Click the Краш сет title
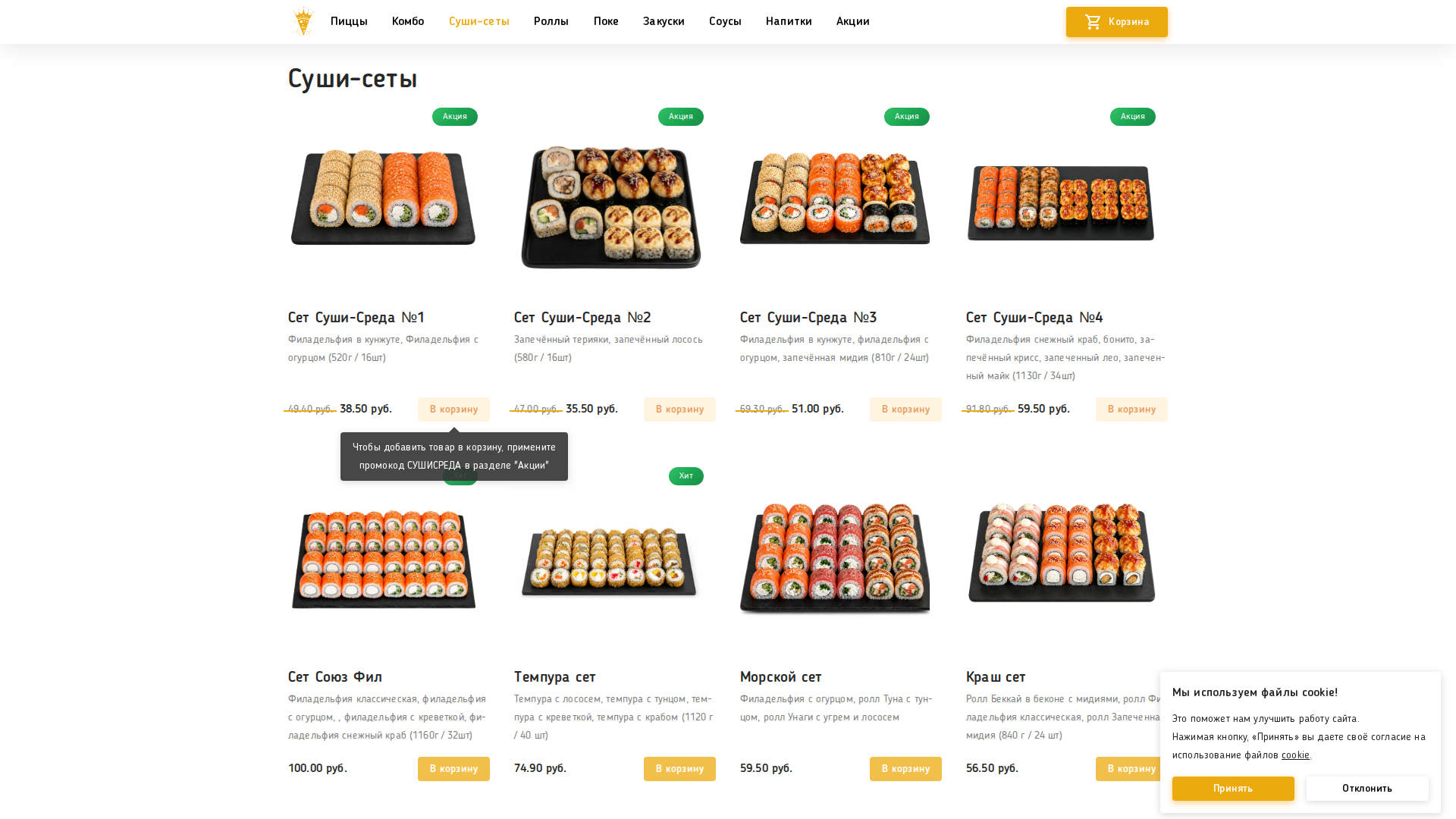The height and width of the screenshot is (819, 1456). click(996, 676)
